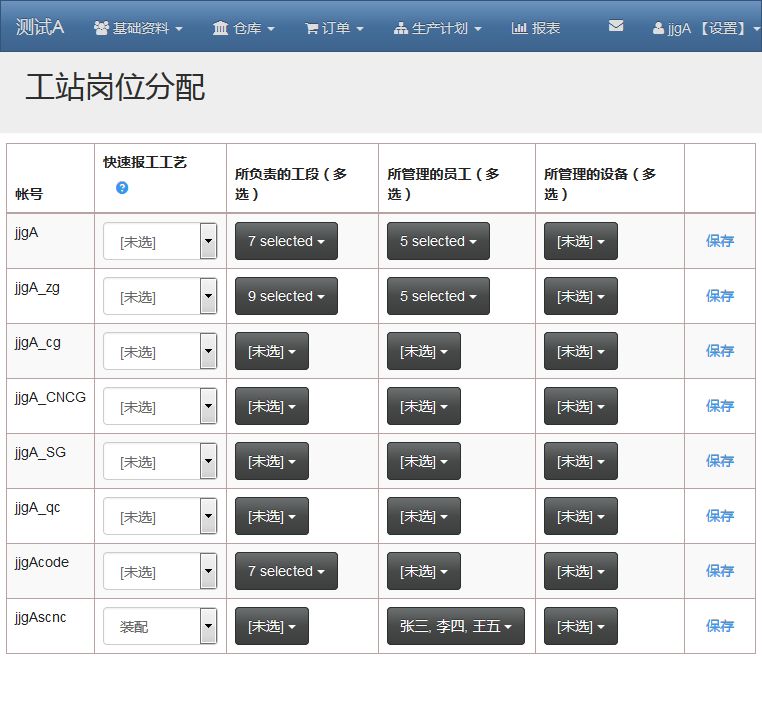Open equipment dropdown for jjgA_qc row
The image size is (762, 714).
tap(580, 516)
